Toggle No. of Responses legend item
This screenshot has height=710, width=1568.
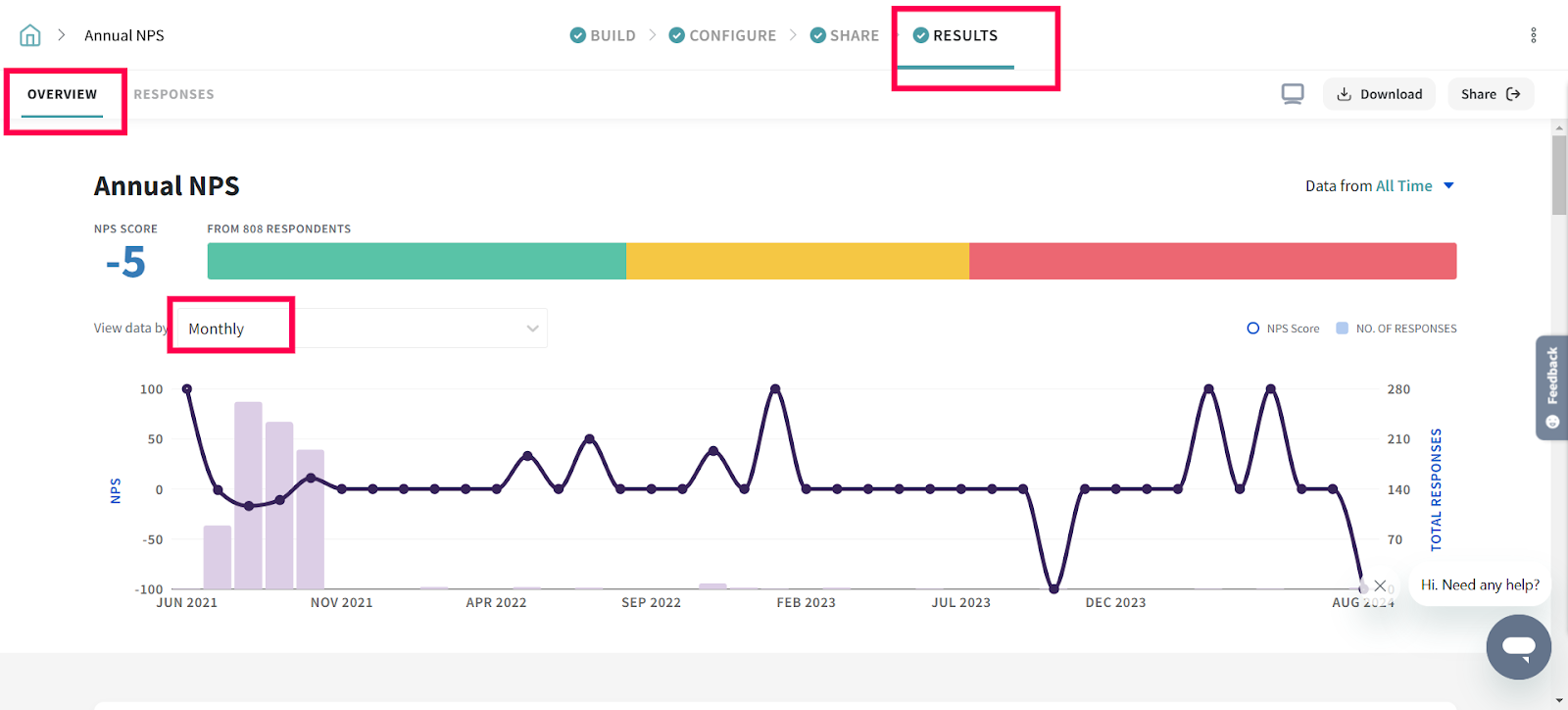[1396, 329]
